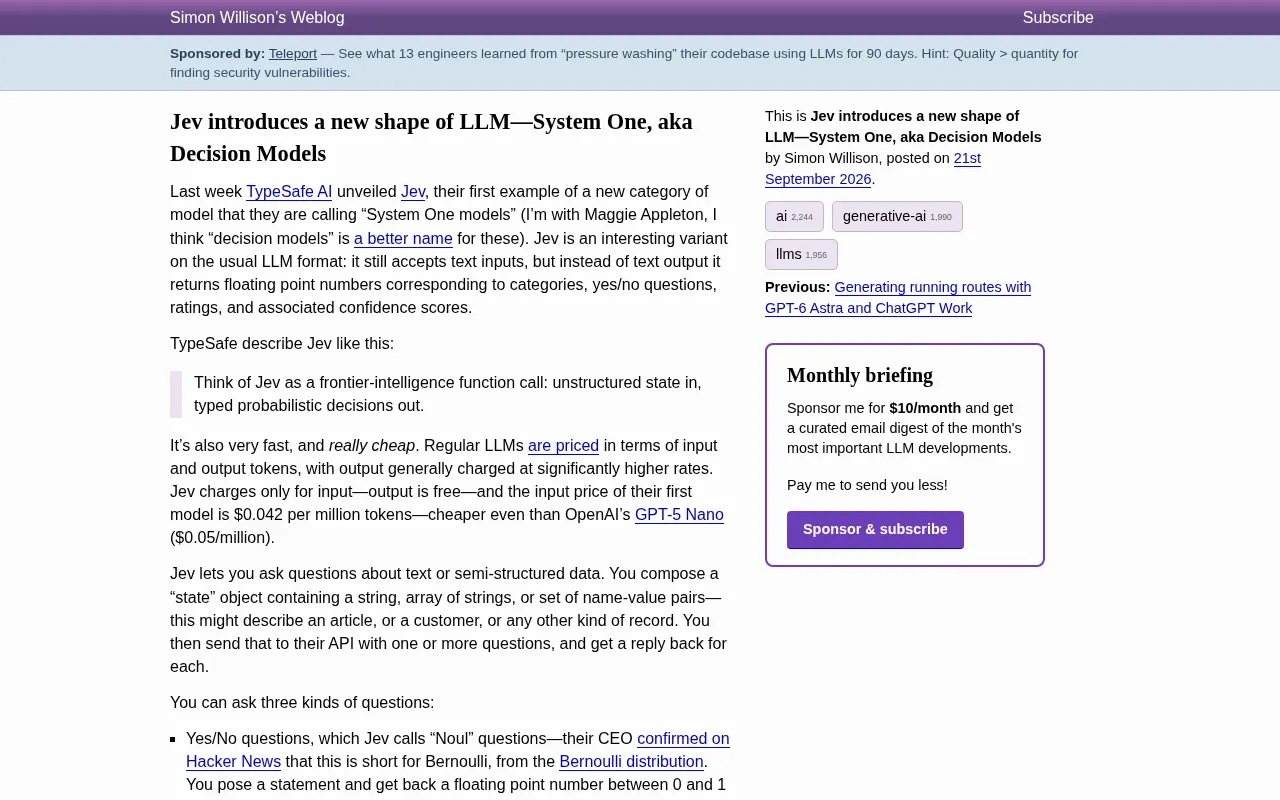The height and width of the screenshot is (800, 1280).
Task: Click the "Previous:" label in sidebar
Action: tap(798, 287)
